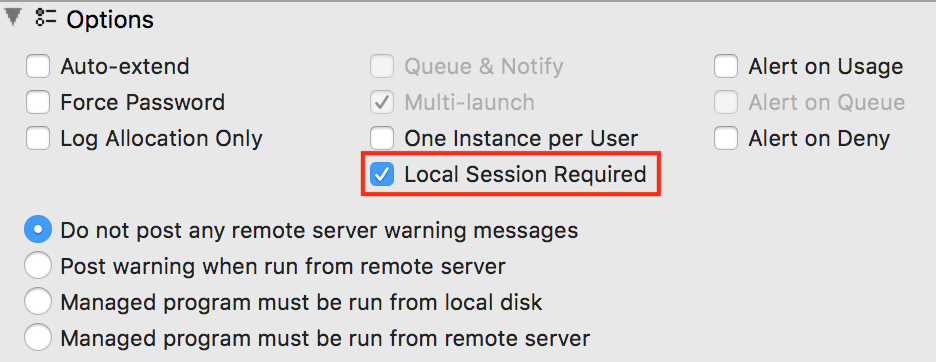Click the disabled Alert on Queue checkbox
Screen dimensions: 936x362
[726, 103]
